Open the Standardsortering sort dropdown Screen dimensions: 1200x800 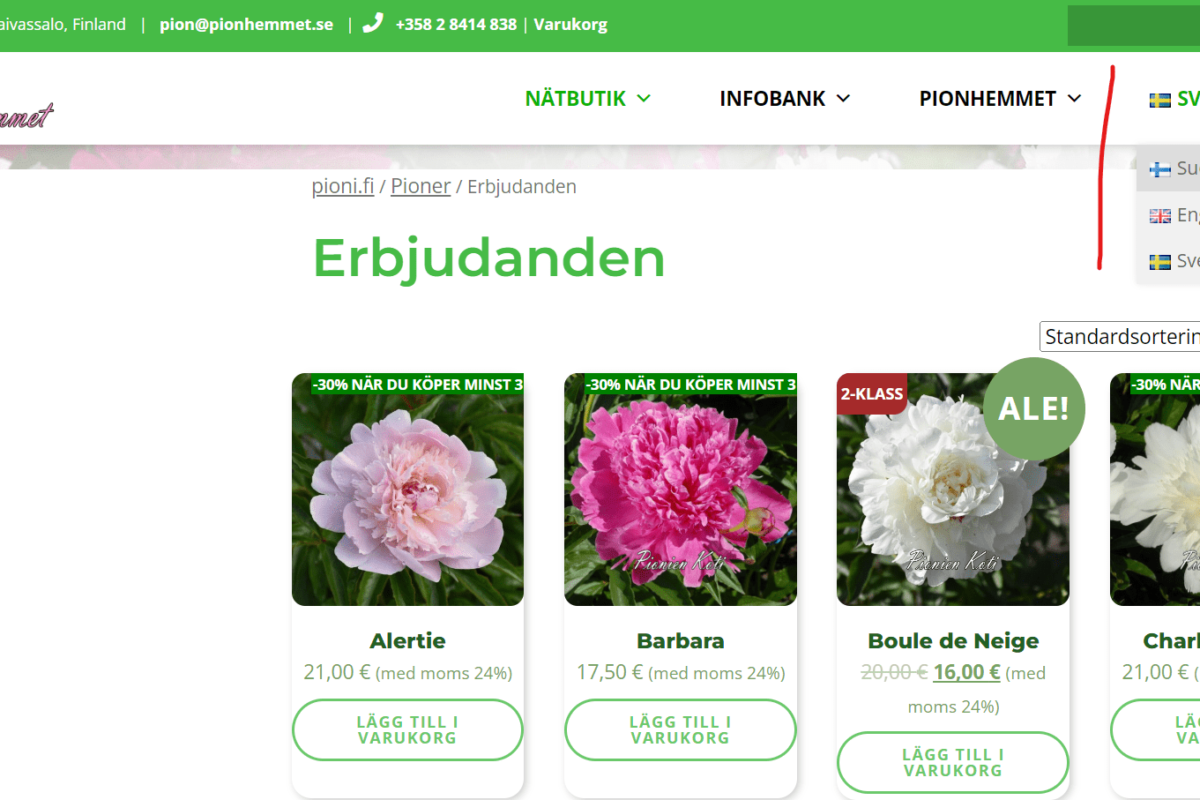pos(1119,337)
